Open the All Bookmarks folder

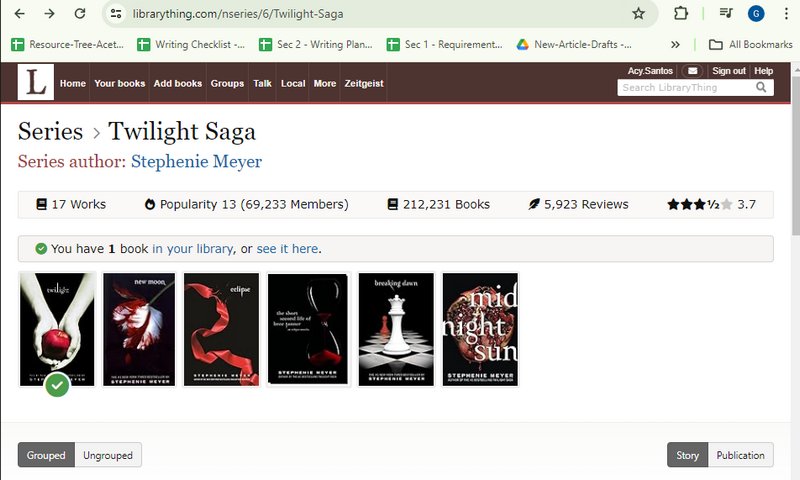(x=751, y=44)
